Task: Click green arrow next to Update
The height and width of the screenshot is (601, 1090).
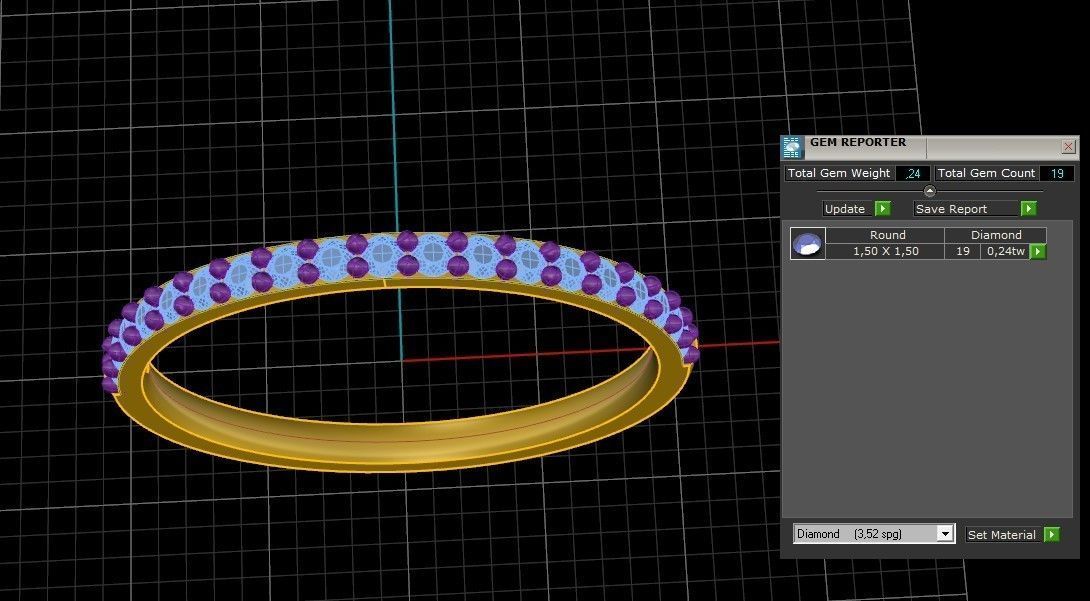Action: [882, 208]
